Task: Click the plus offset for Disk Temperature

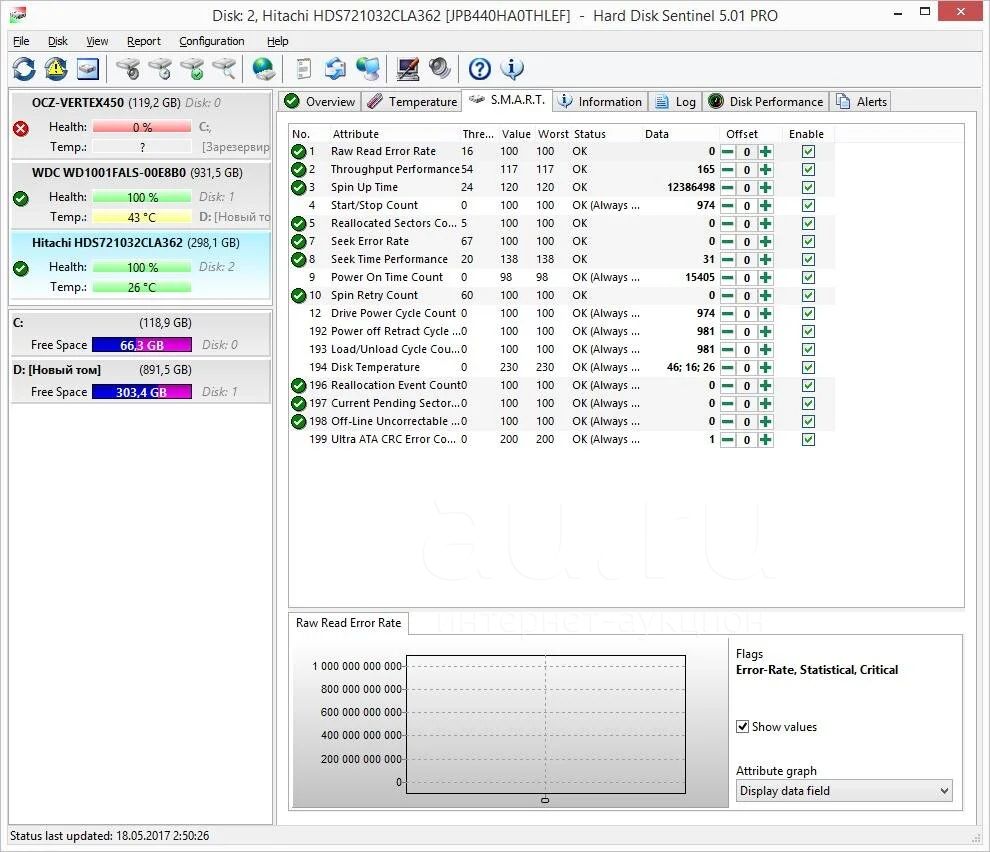Action: tap(765, 368)
